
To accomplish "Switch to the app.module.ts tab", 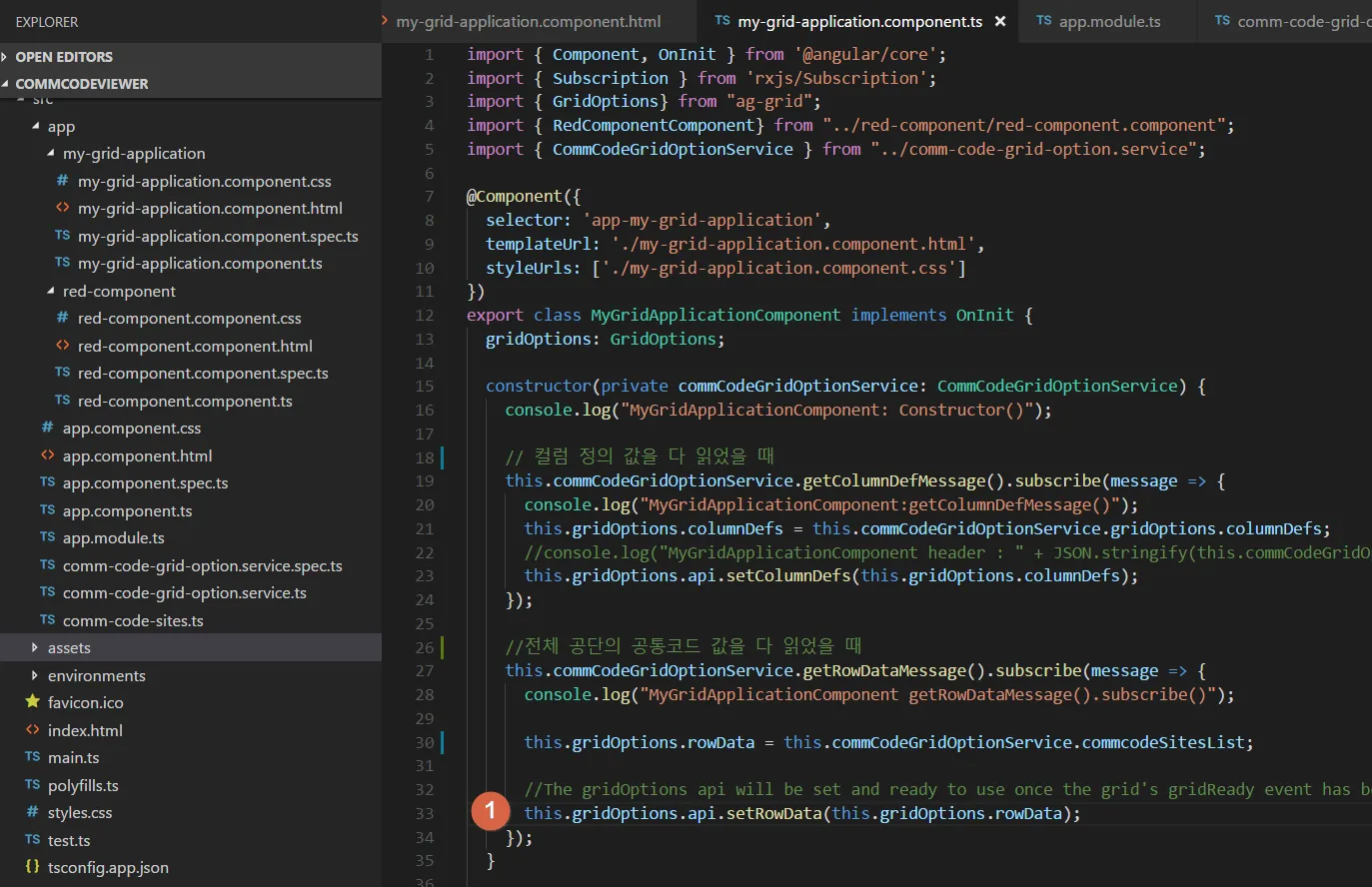I will (1109, 21).
